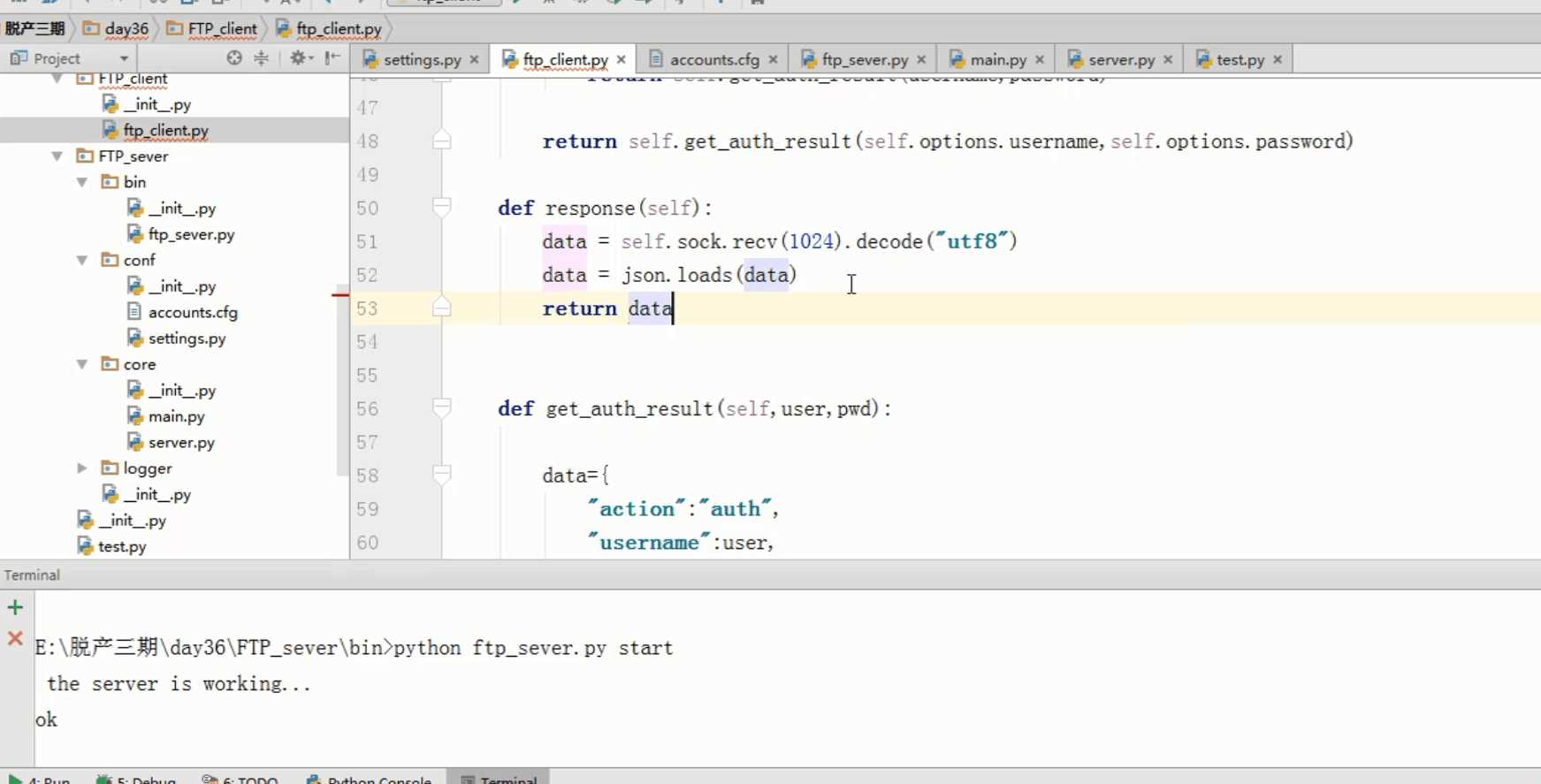
Task: Close the ftp_client.py editor tab
Action: (622, 59)
